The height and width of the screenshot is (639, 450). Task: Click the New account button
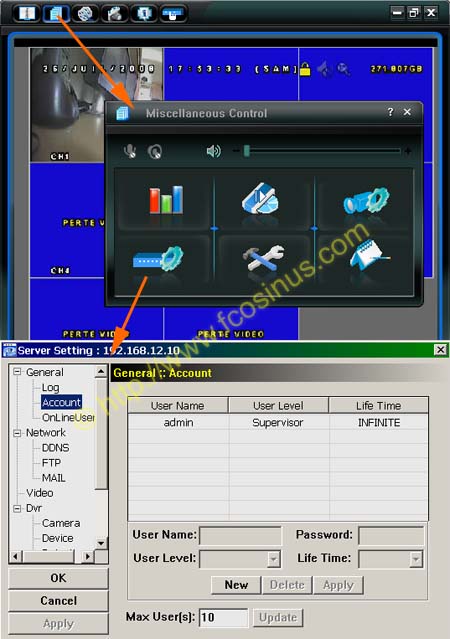tap(236, 585)
